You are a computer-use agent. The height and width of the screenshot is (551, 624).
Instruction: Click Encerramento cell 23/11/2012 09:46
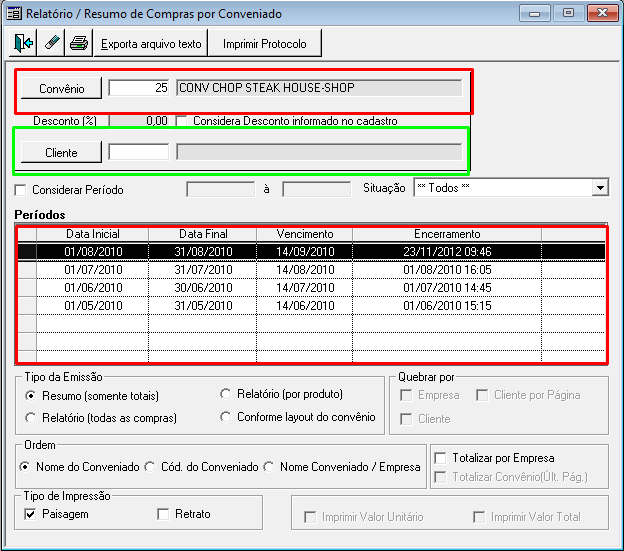point(447,251)
